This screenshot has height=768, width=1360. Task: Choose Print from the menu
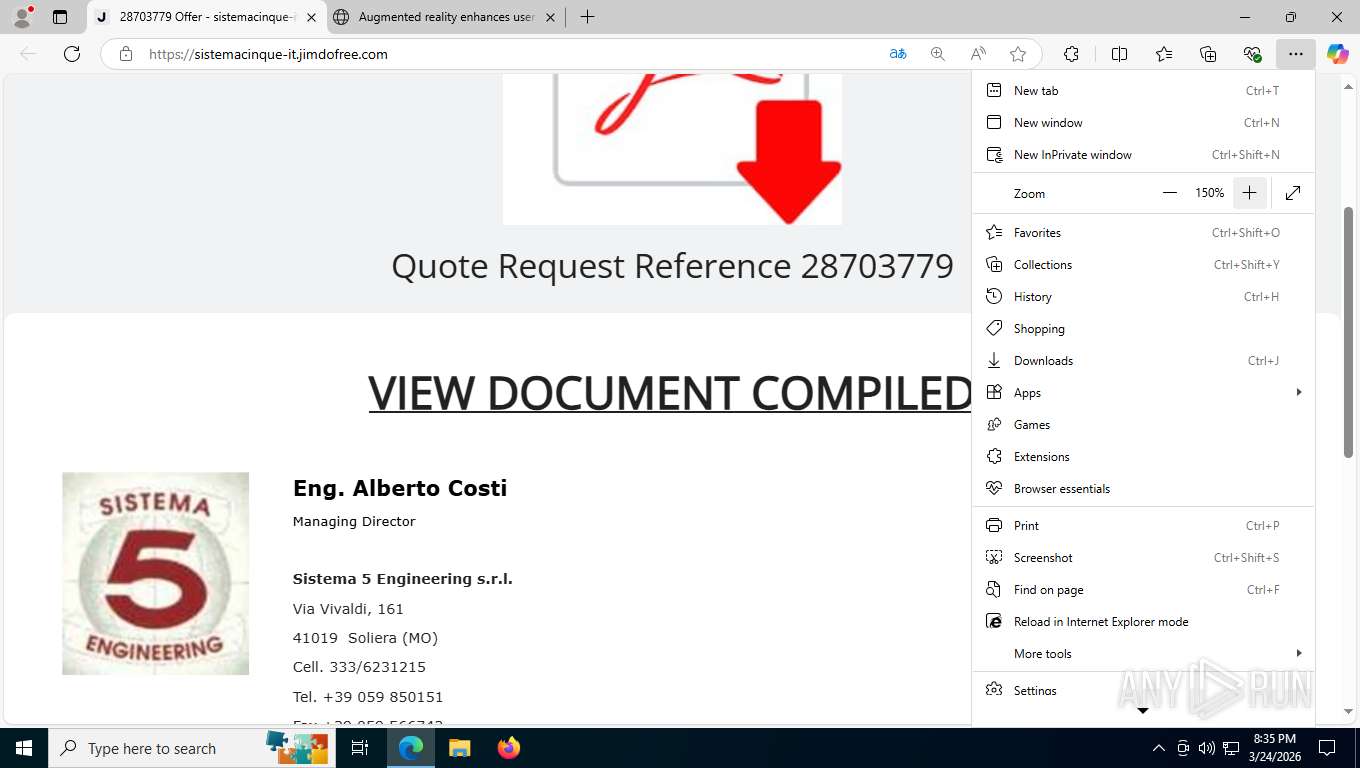(1143, 525)
